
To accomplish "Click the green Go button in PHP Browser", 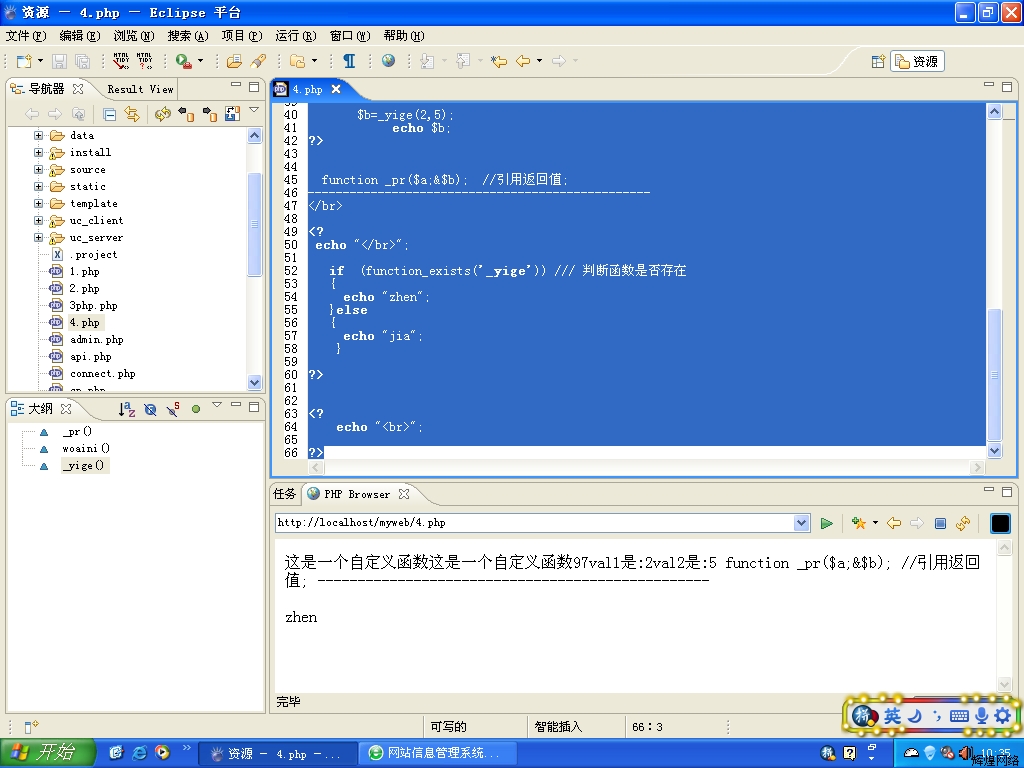I will point(827,523).
